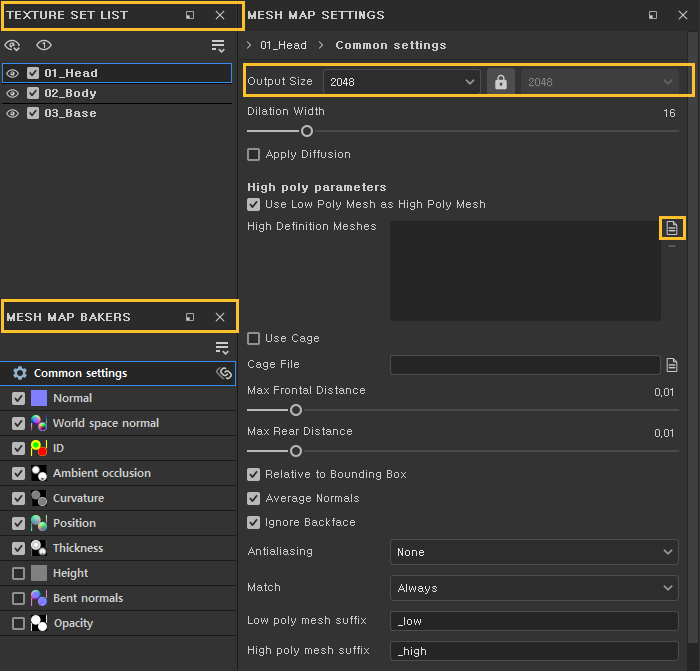Toggle the Output Size lock icon
The height and width of the screenshot is (671, 700).
point(500,82)
